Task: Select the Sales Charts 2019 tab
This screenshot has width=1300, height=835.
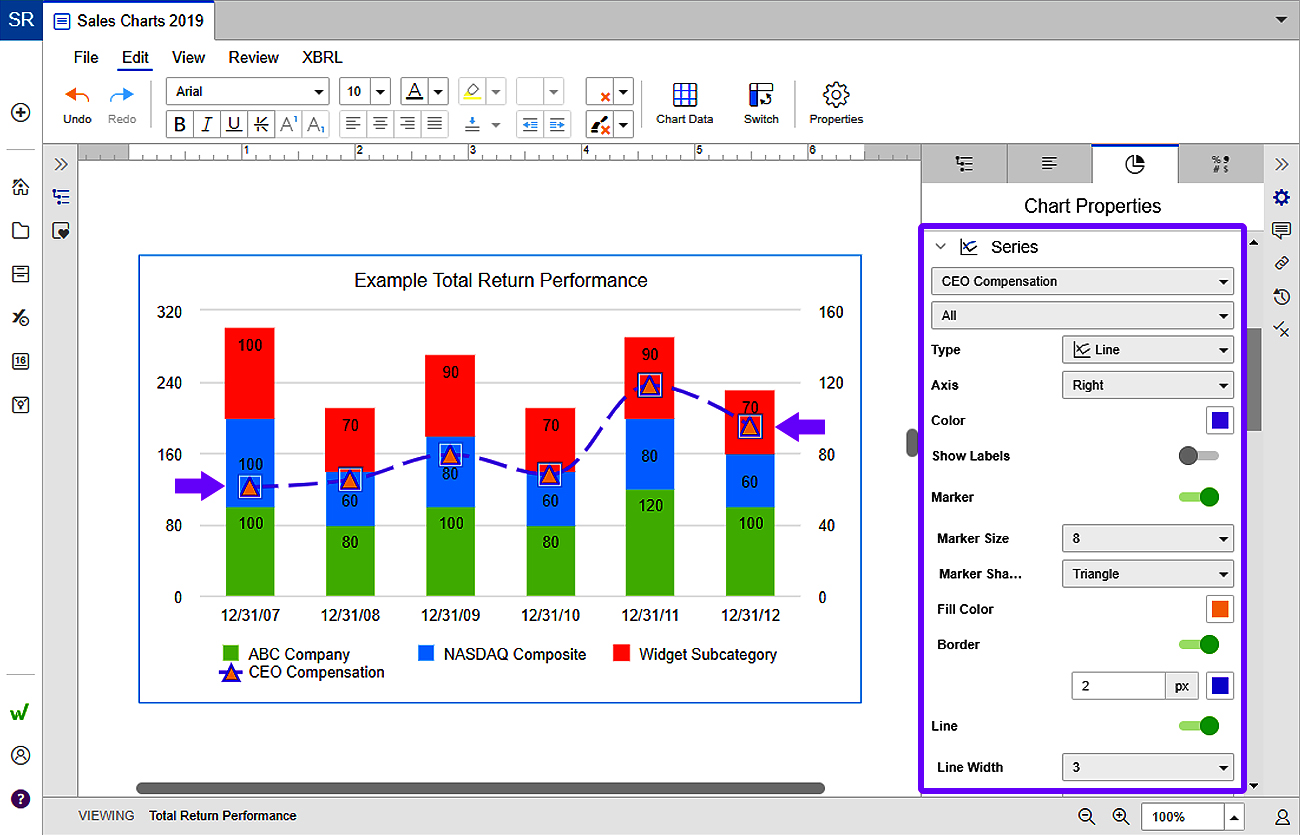Action: (x=128, y=20)
